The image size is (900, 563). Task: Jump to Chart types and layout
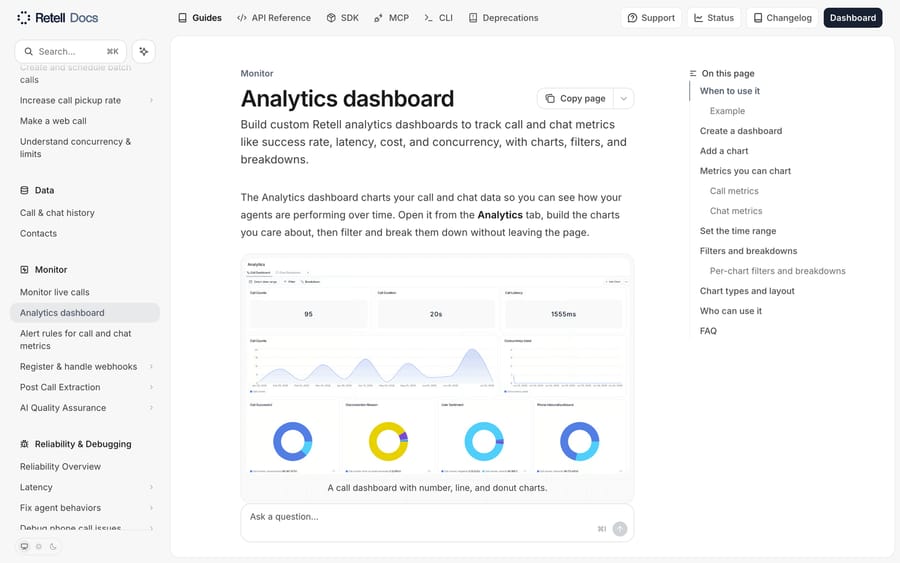(x=747, y=291)
